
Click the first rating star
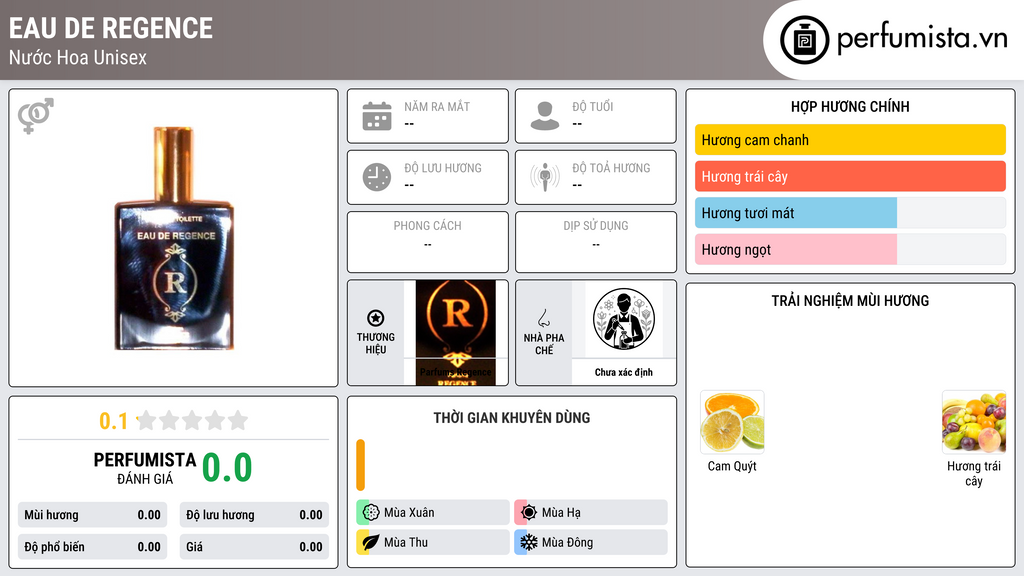147,420
